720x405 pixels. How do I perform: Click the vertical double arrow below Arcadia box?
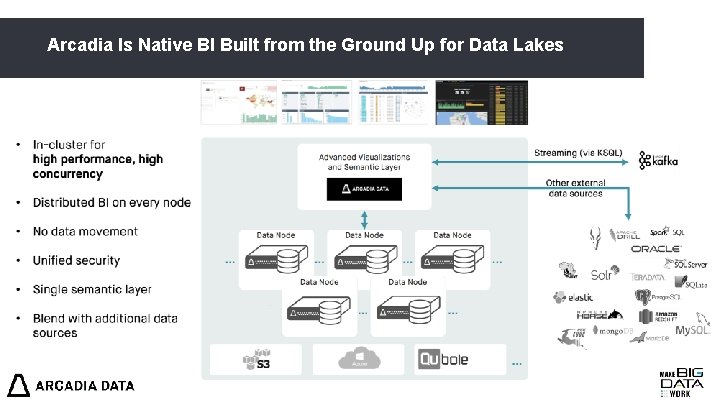pyautogui.click(x=364, y=220)
